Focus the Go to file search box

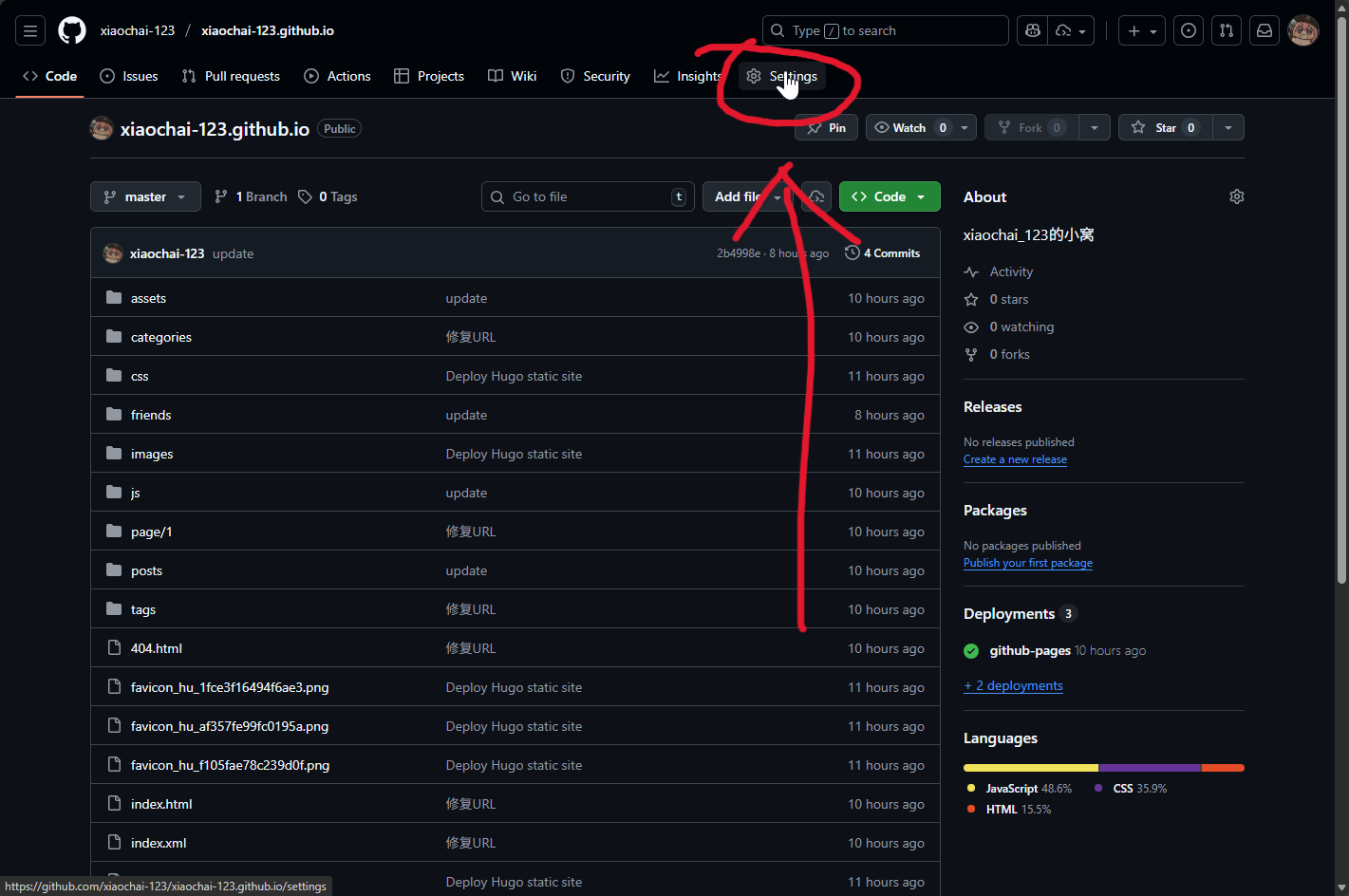tap(588, 196)
